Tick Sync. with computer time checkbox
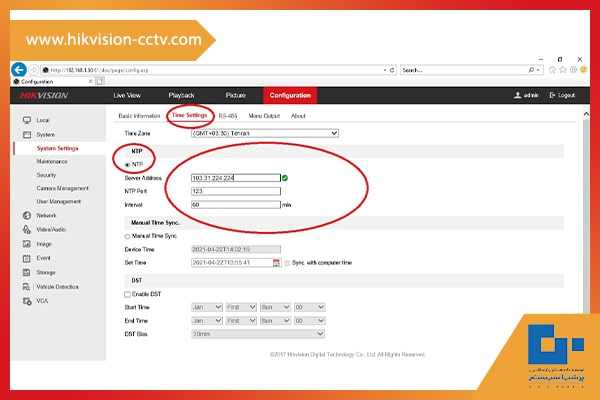 click(287, 263)
